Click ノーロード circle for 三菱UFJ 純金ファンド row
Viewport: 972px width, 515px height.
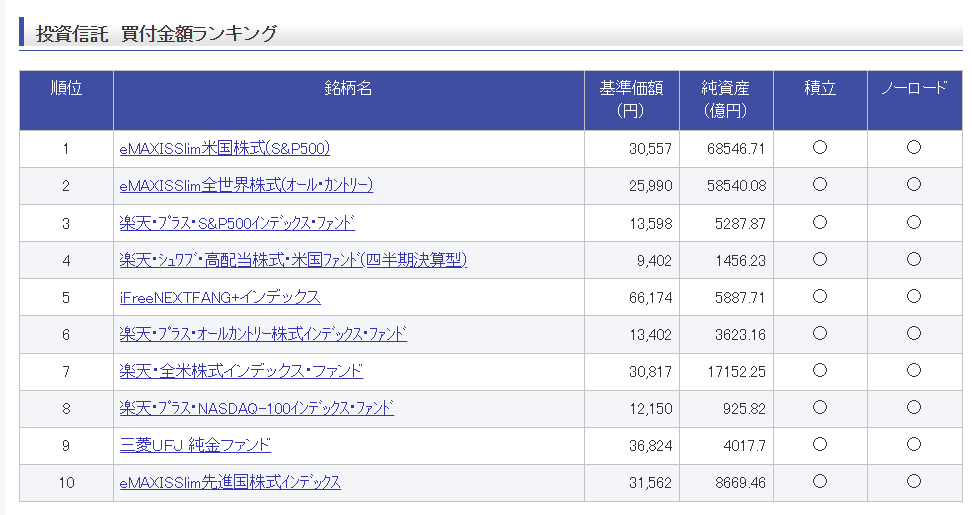914,444
